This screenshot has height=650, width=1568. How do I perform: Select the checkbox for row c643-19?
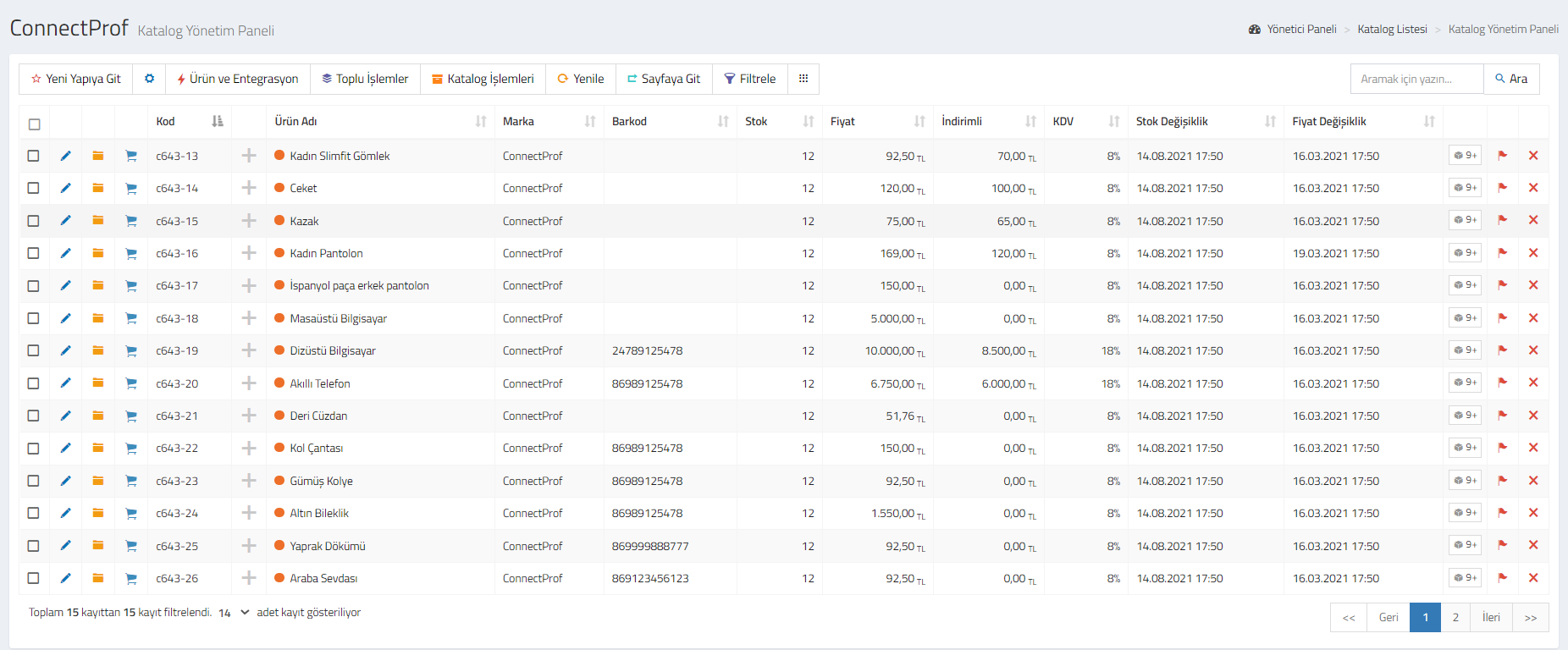point(33,350)
